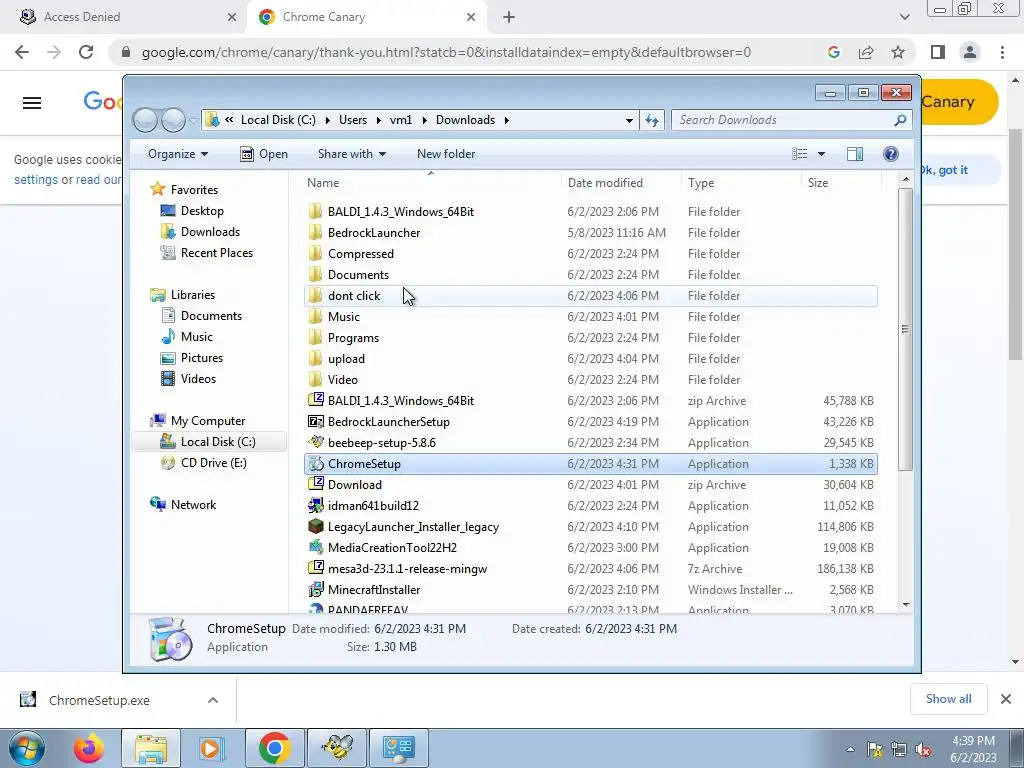Open the Organize dropdown menu
Screen dimensions: 1024x768
click(178, 154)
